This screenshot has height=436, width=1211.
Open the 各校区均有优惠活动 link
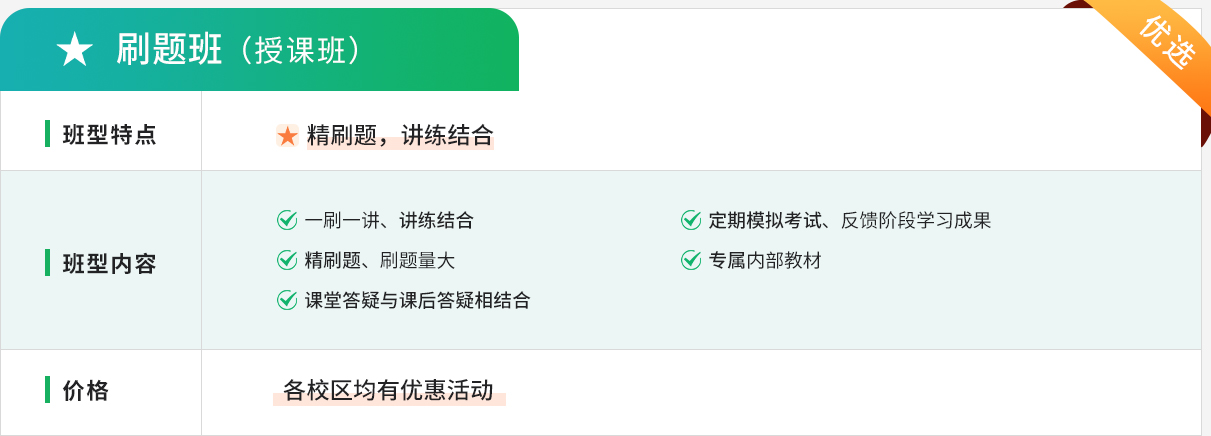click(x=389, y=390)
